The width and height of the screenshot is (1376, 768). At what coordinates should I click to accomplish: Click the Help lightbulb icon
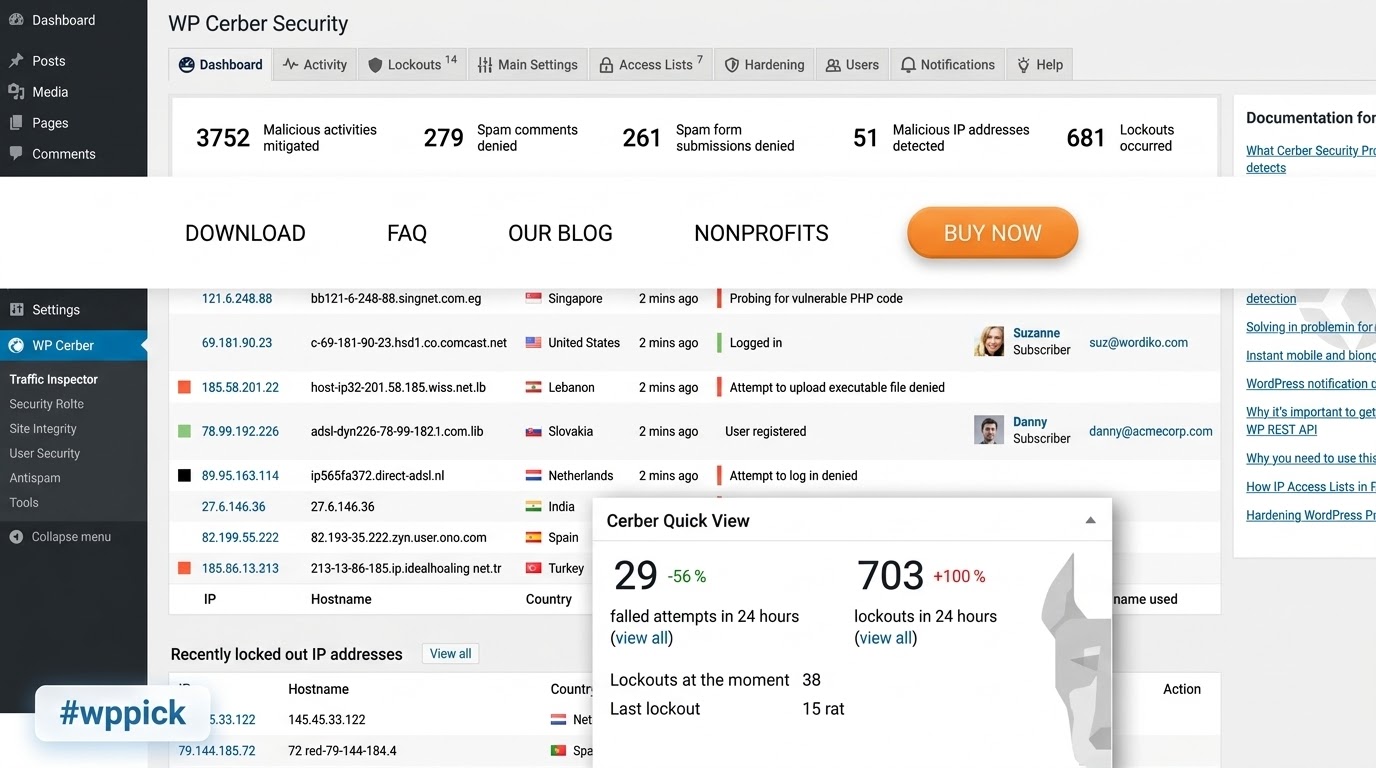[1023, 65]
